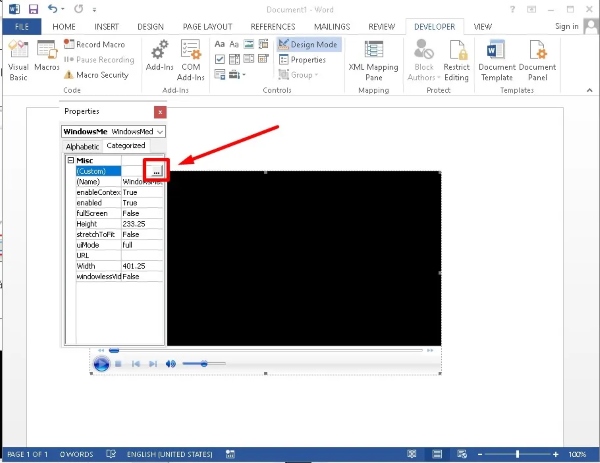
Task: Open the Document Template settings
Action: click(x=496, y=58)
